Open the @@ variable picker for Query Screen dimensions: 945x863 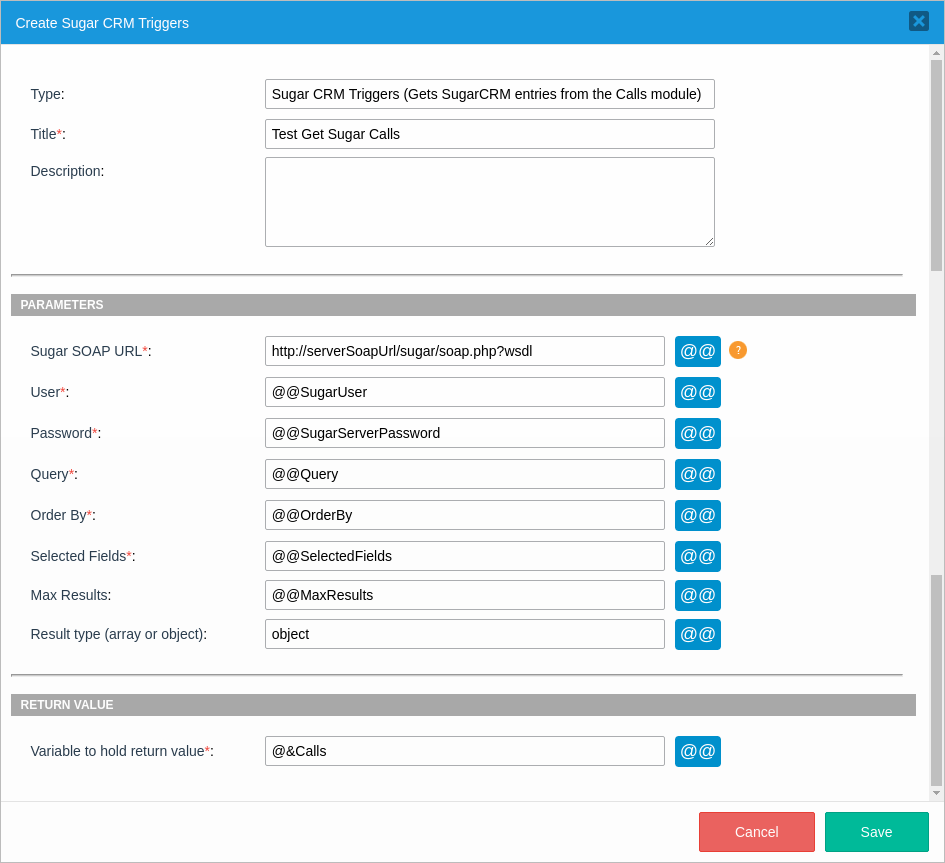click(x=697, y=474)
